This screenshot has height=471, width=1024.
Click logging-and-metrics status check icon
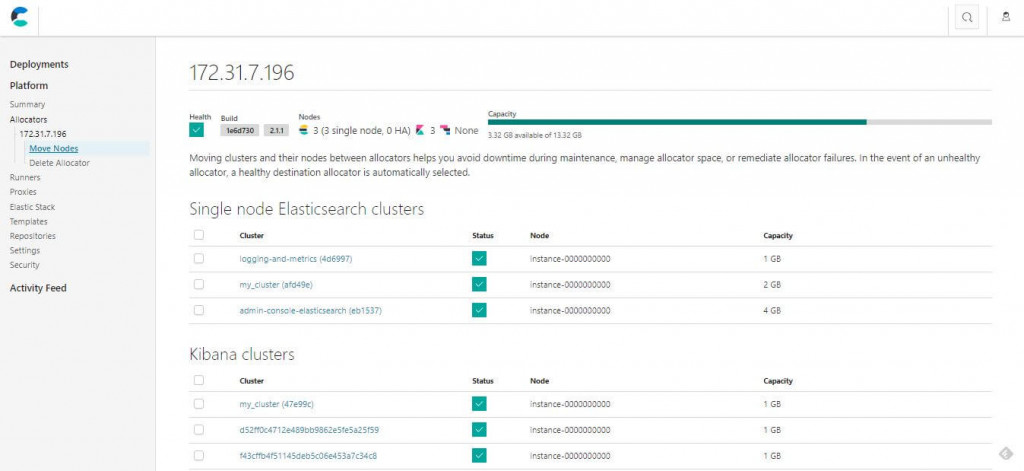[x=479, y=259]
